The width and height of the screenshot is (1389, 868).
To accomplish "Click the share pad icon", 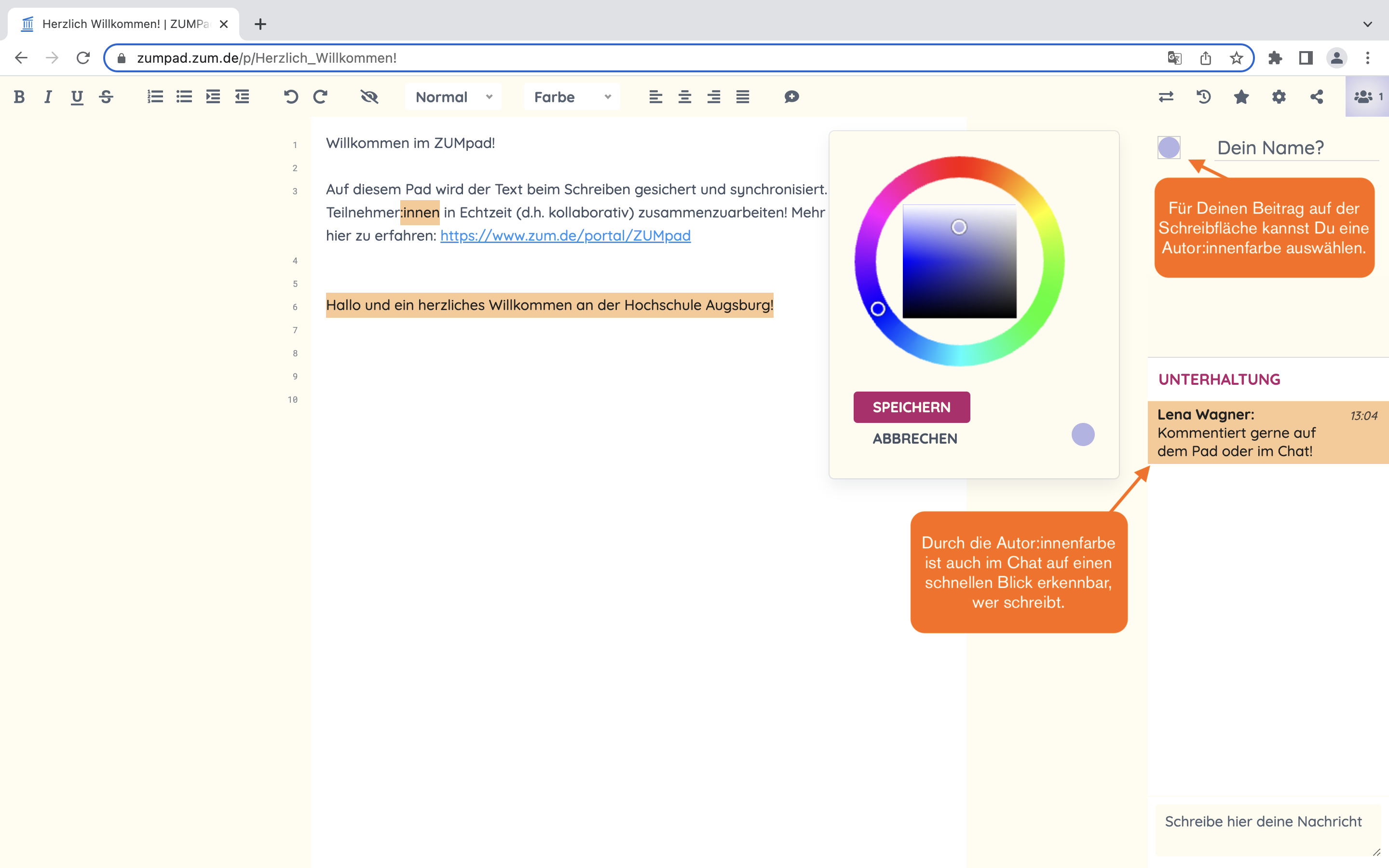I will click(1317, 97).
